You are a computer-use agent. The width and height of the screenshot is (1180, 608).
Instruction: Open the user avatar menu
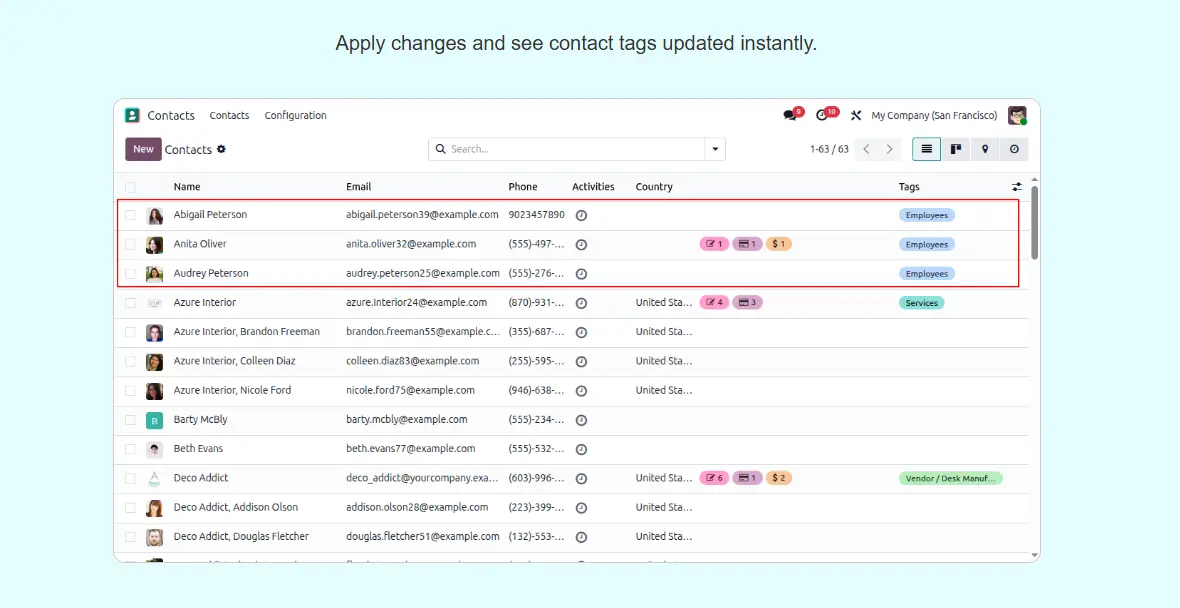coord(1017,115)
